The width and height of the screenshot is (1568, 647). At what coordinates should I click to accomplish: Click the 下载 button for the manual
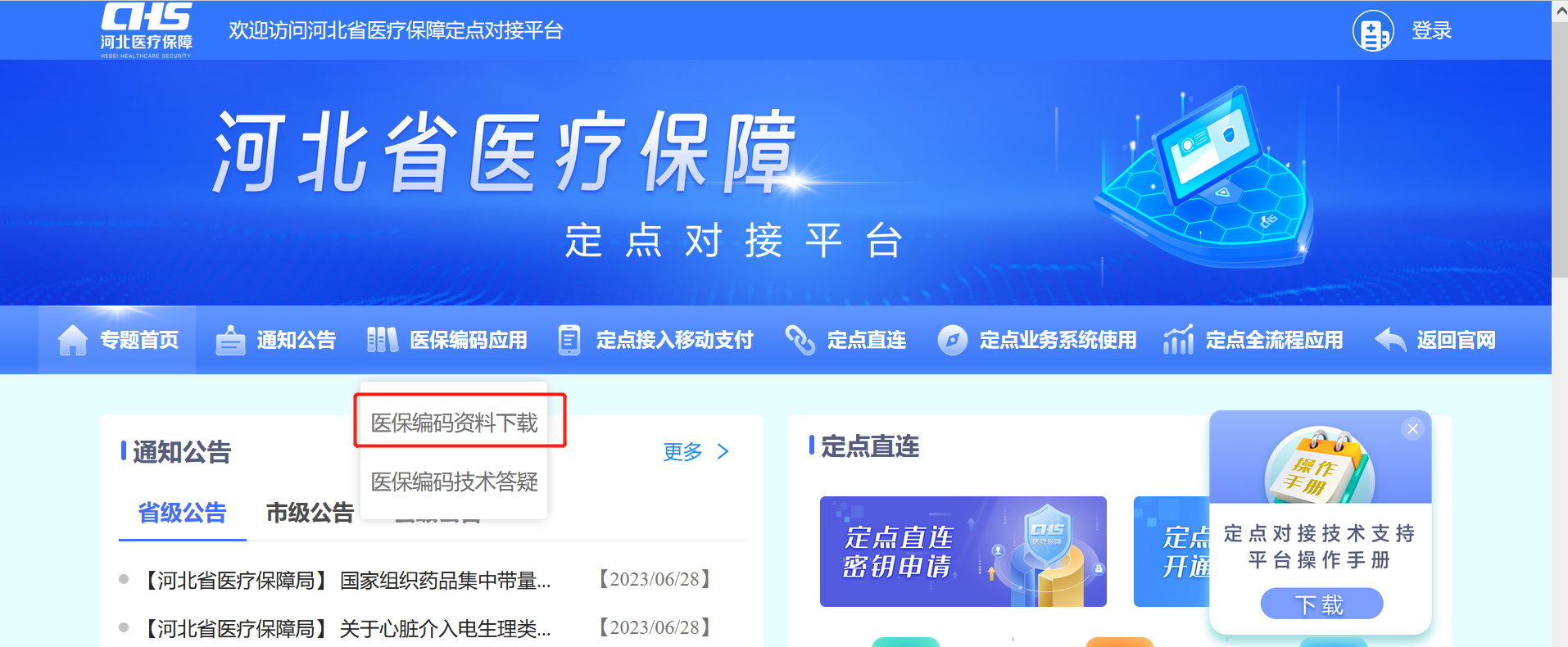point(1321,604)
